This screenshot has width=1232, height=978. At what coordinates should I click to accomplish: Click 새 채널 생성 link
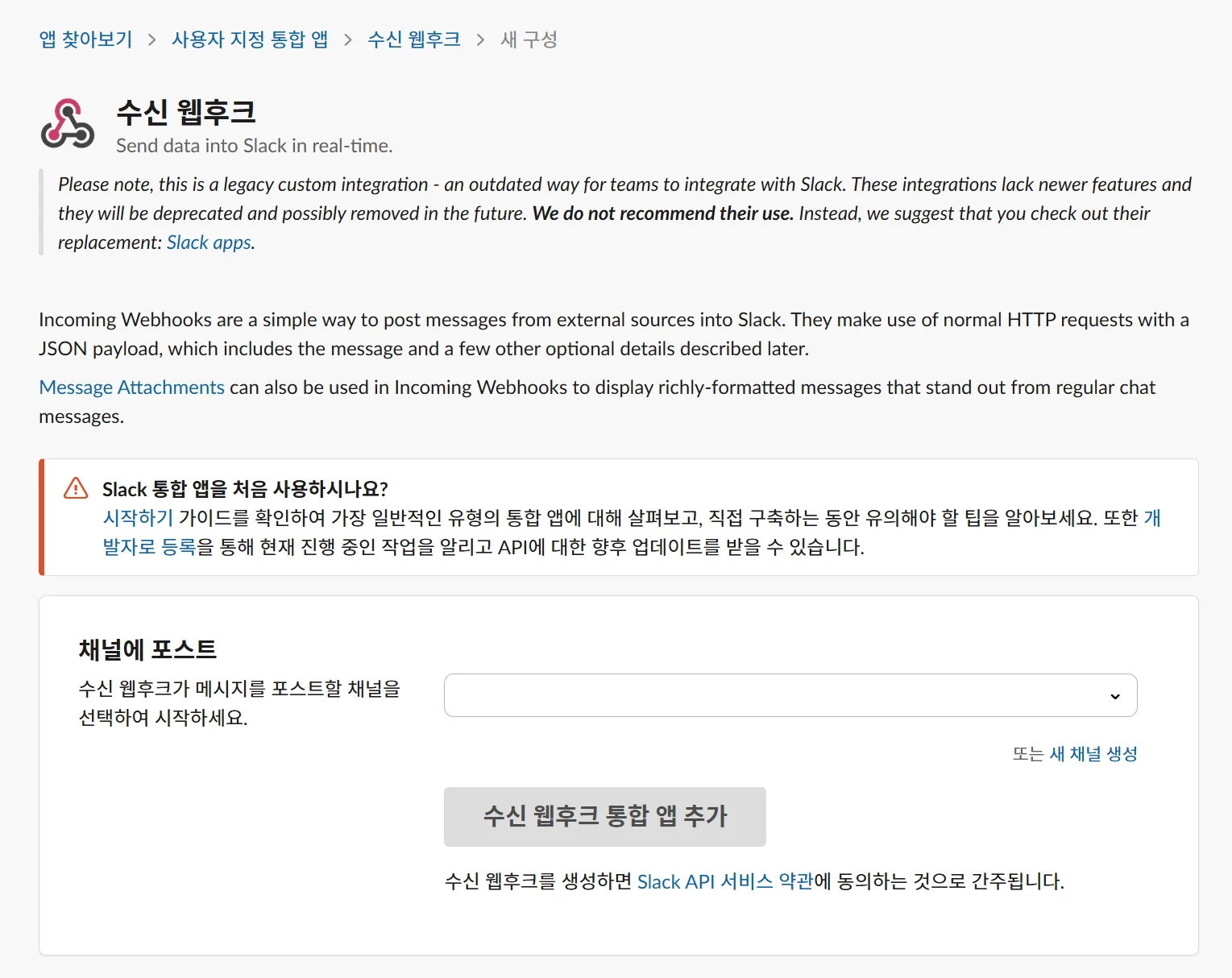tap(1093, 754)
